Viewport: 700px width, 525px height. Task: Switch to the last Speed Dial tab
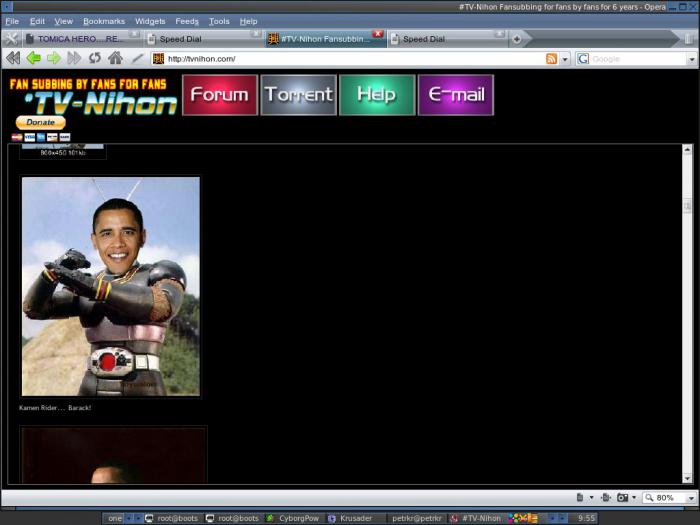446,39
